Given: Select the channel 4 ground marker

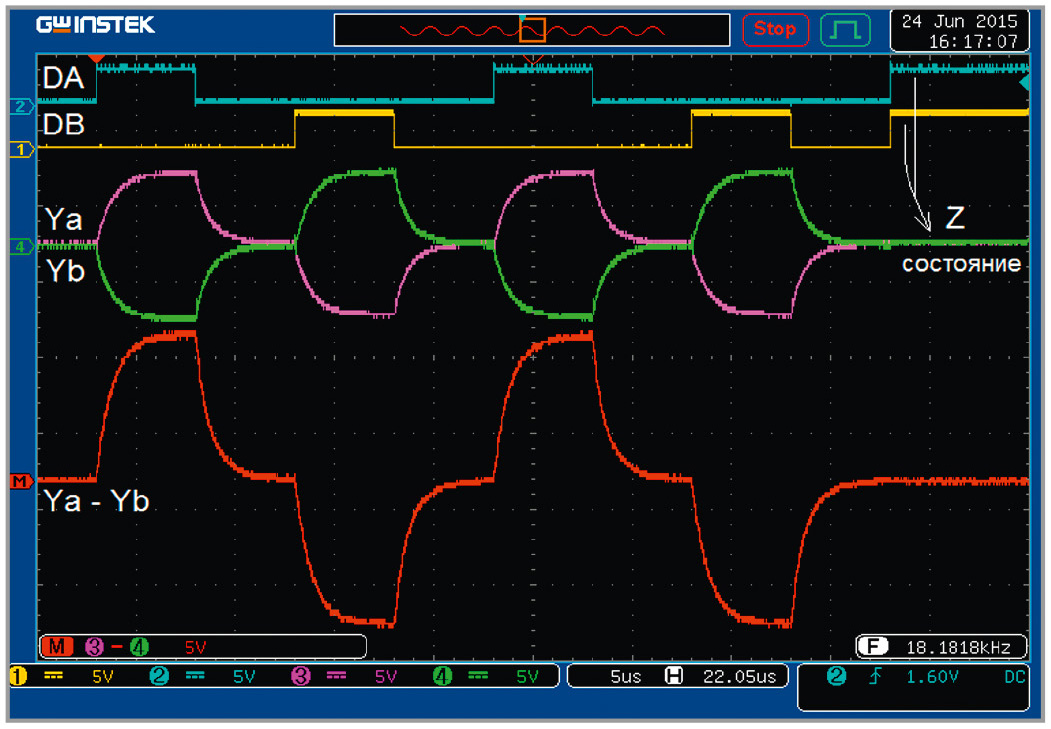Looking at the screenshot, I should pyautogui.click(x=21, y=247).
